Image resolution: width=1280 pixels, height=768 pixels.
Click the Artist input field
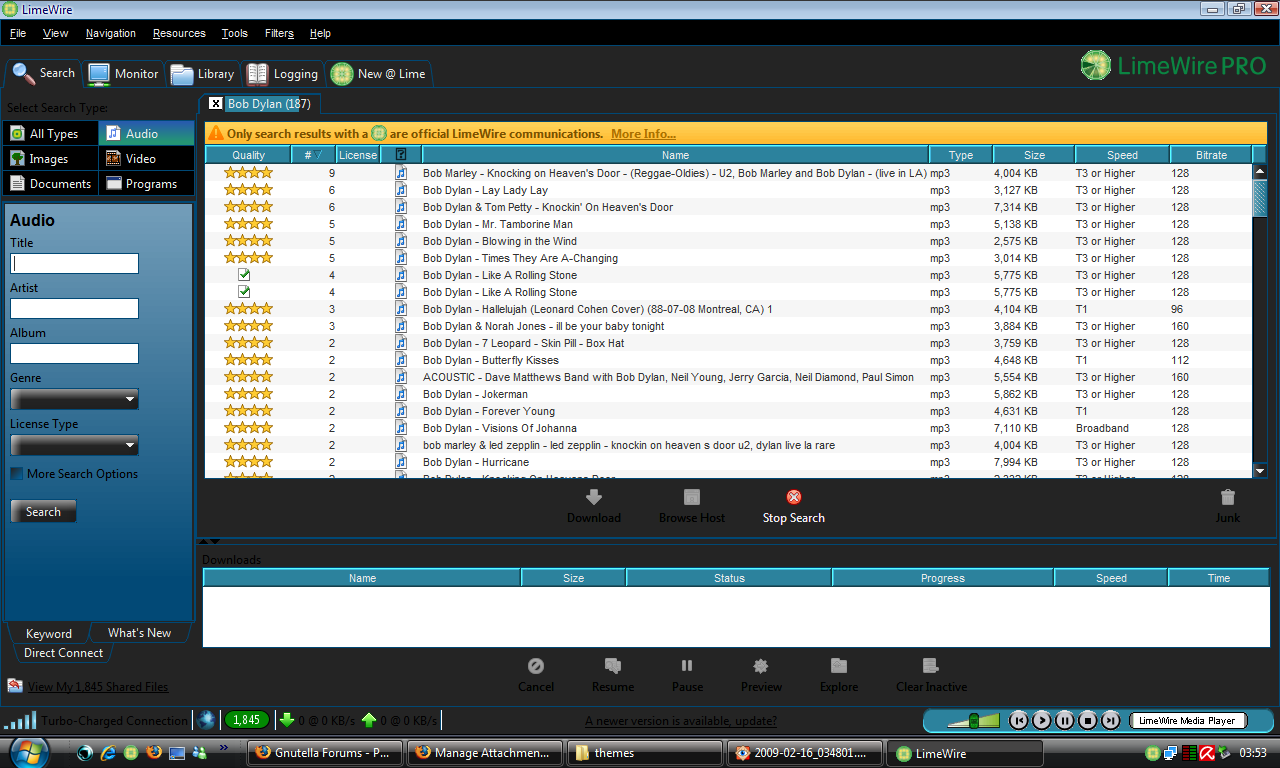click(x=74, y=309)
